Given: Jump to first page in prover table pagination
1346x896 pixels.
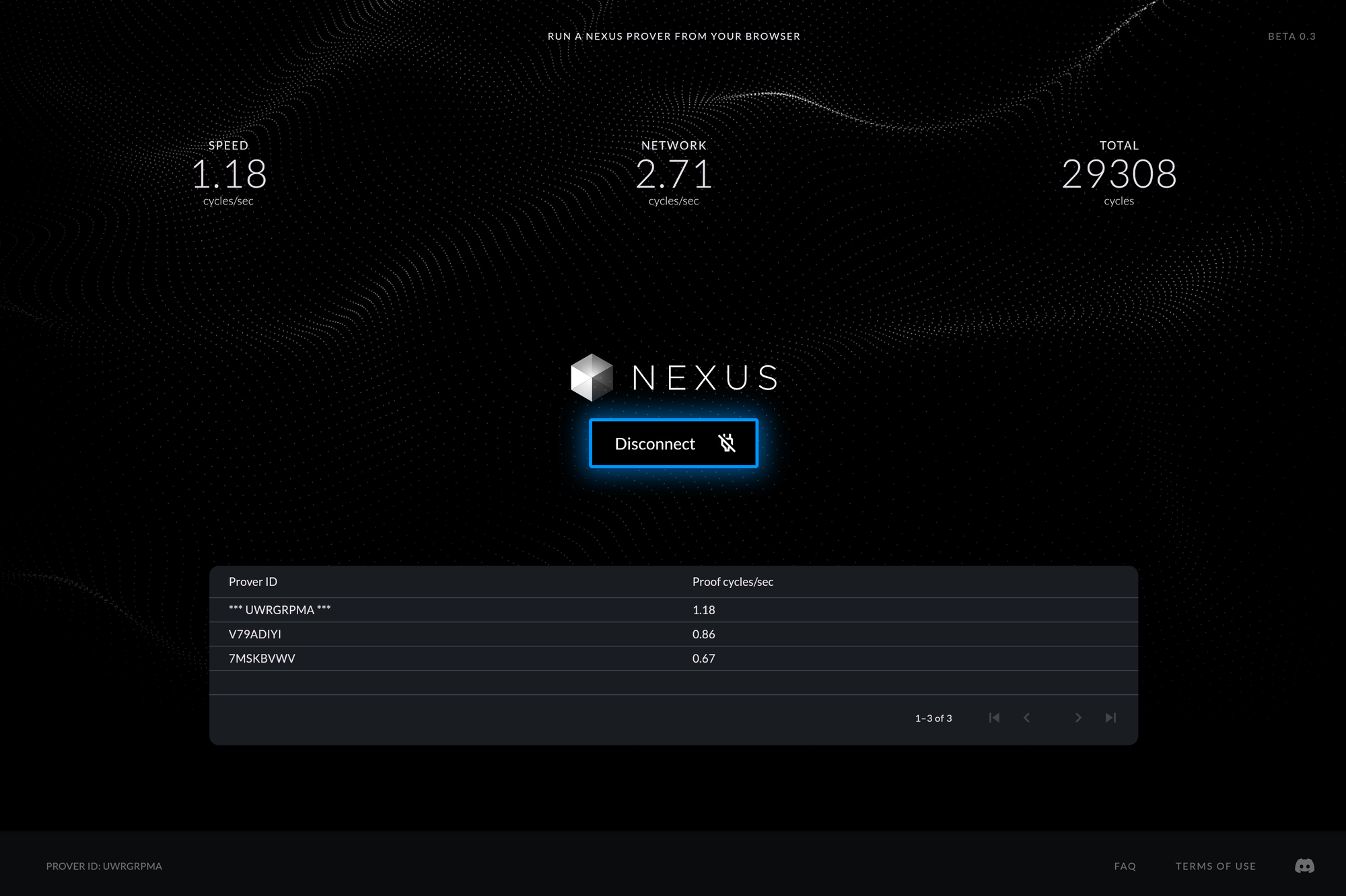Looking at the screenshot, I should [995, 718].
